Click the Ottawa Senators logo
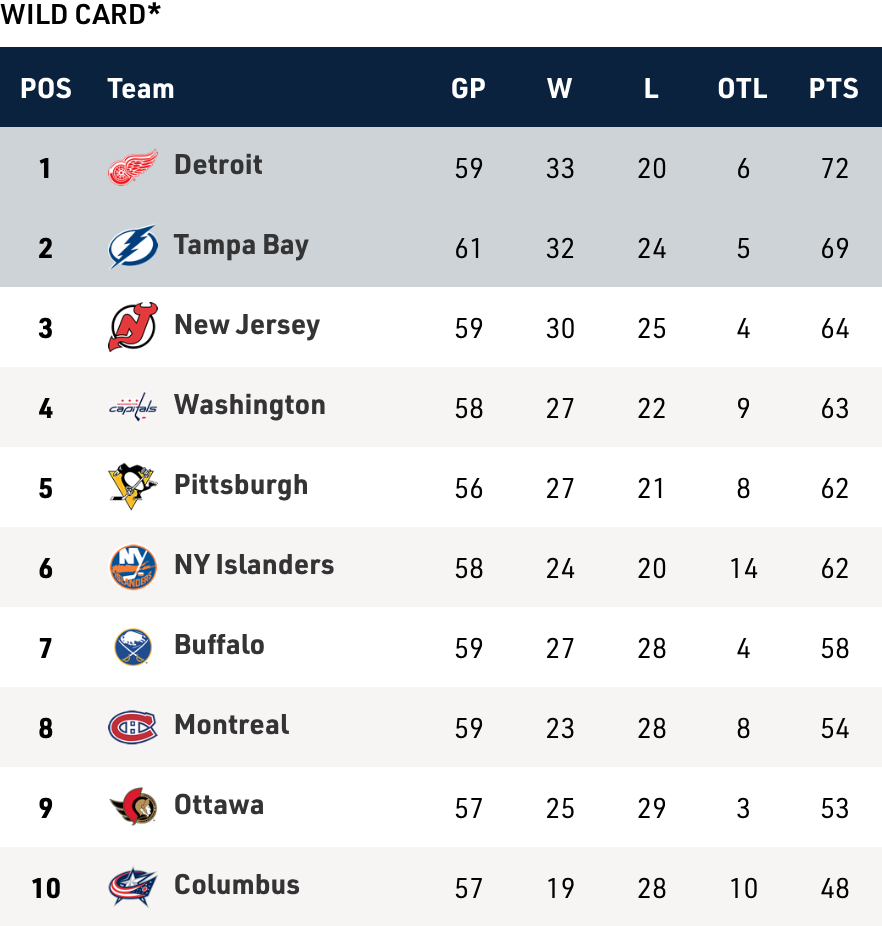 click(x=133, y=807)
